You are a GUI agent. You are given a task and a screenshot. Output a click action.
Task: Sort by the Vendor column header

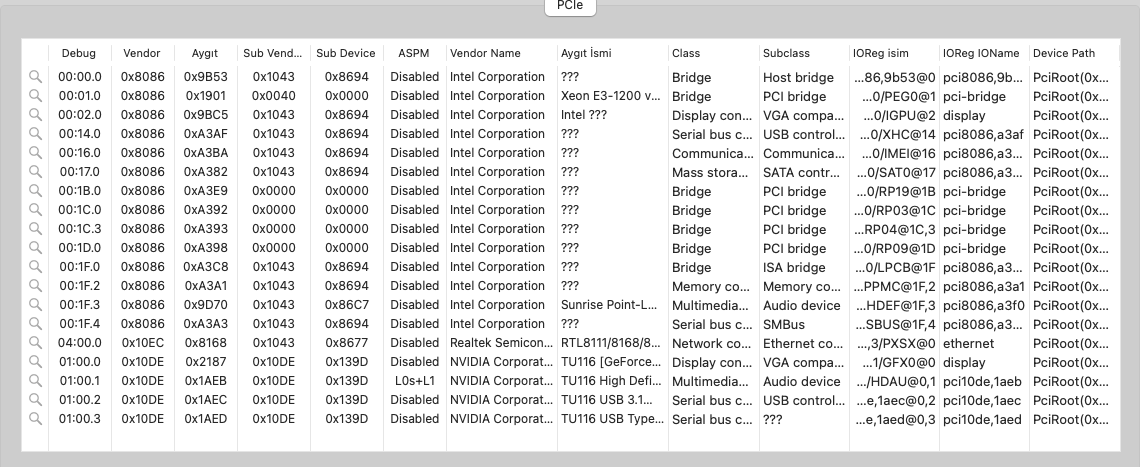click(141, 53)
